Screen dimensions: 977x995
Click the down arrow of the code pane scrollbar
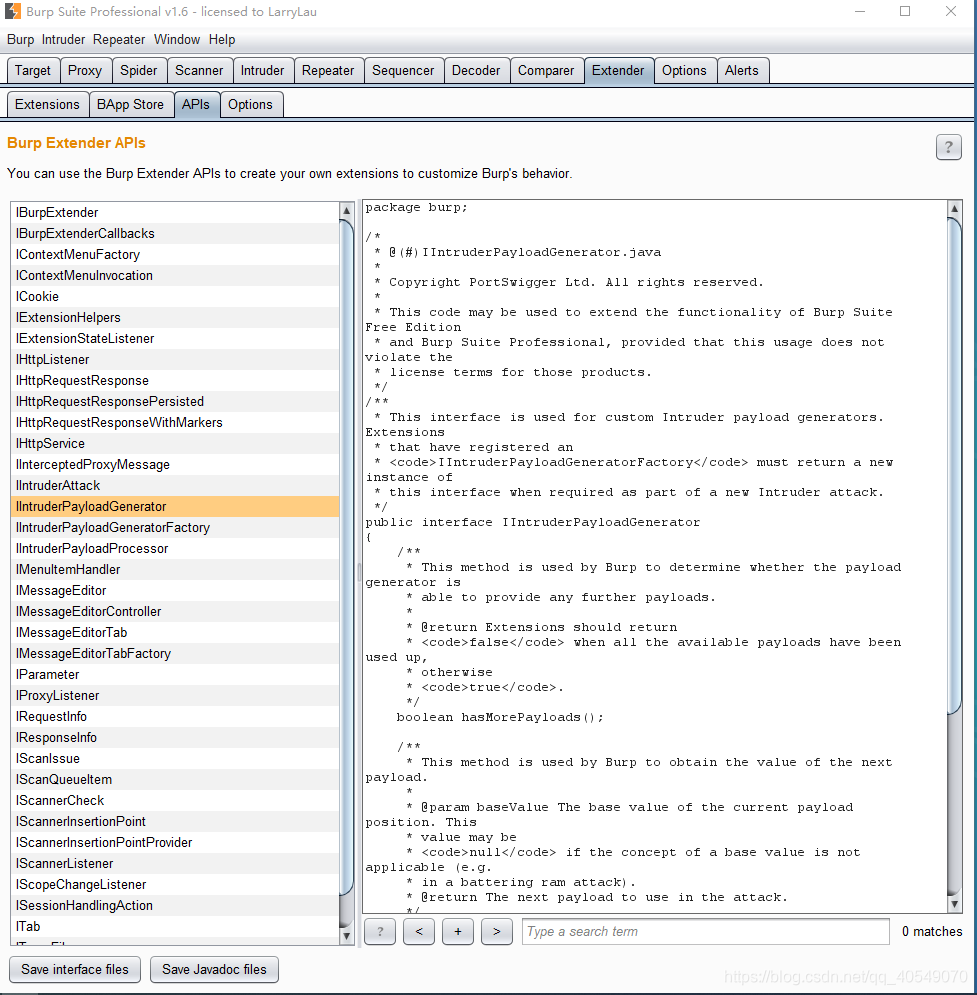click(x=954, y=904)
